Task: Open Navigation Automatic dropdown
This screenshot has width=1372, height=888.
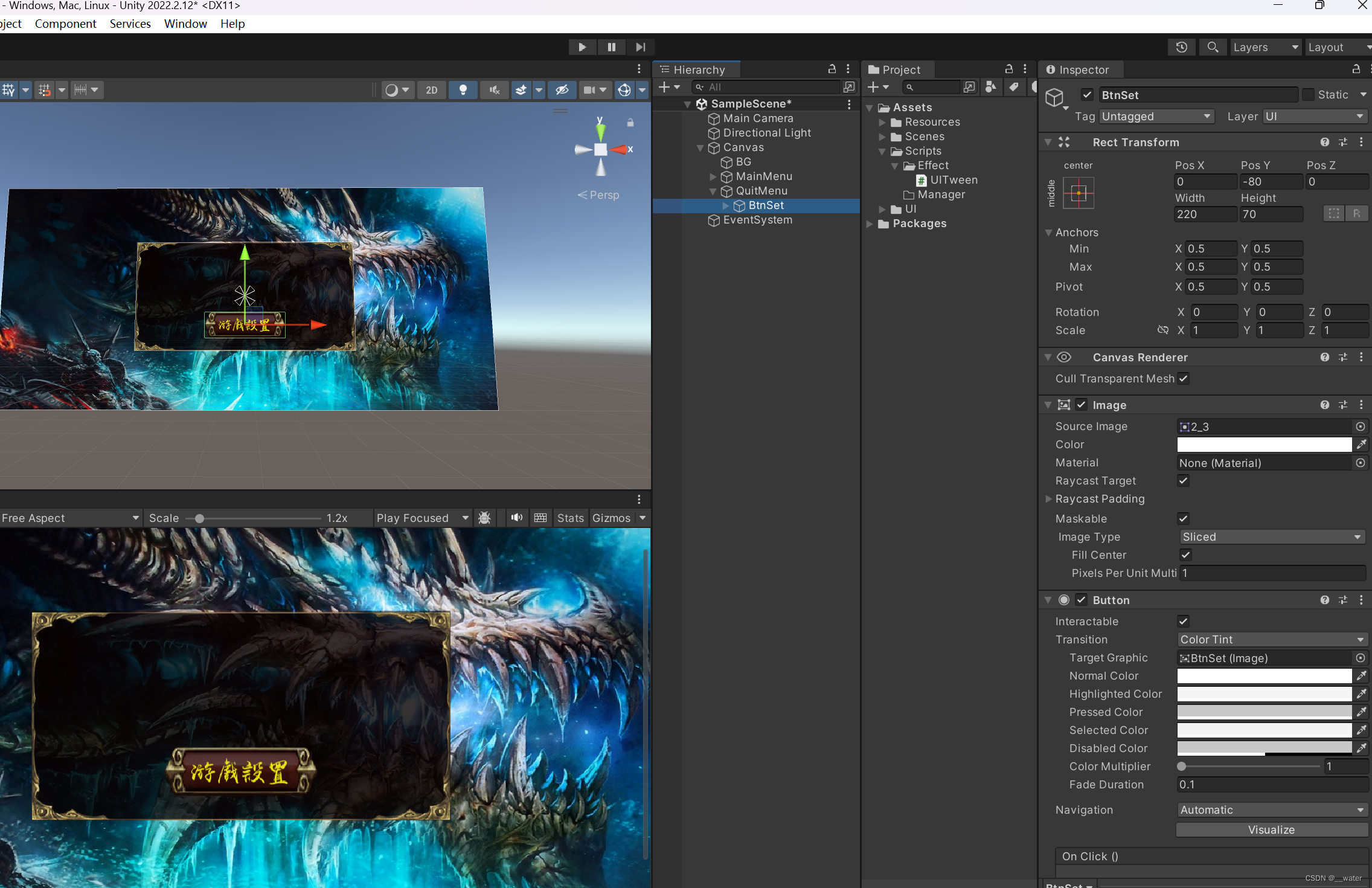Action: [x=1272, y=810]
